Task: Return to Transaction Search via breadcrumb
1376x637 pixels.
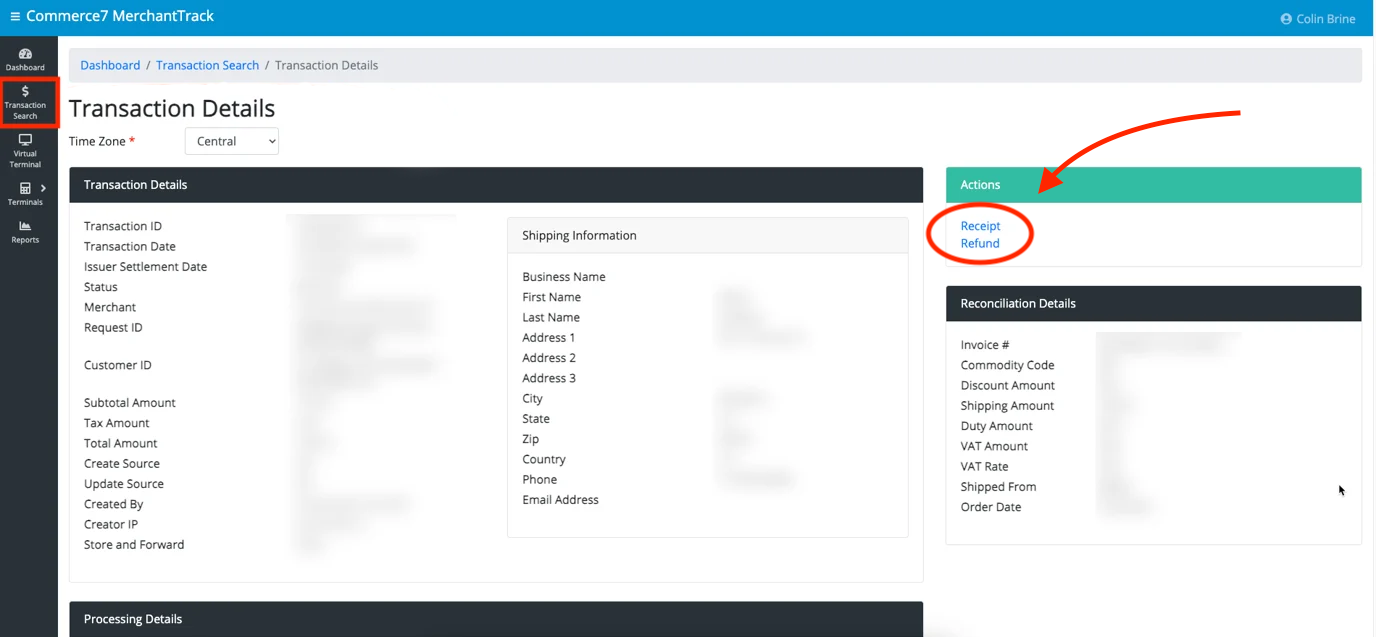Action: coord(207,64)
